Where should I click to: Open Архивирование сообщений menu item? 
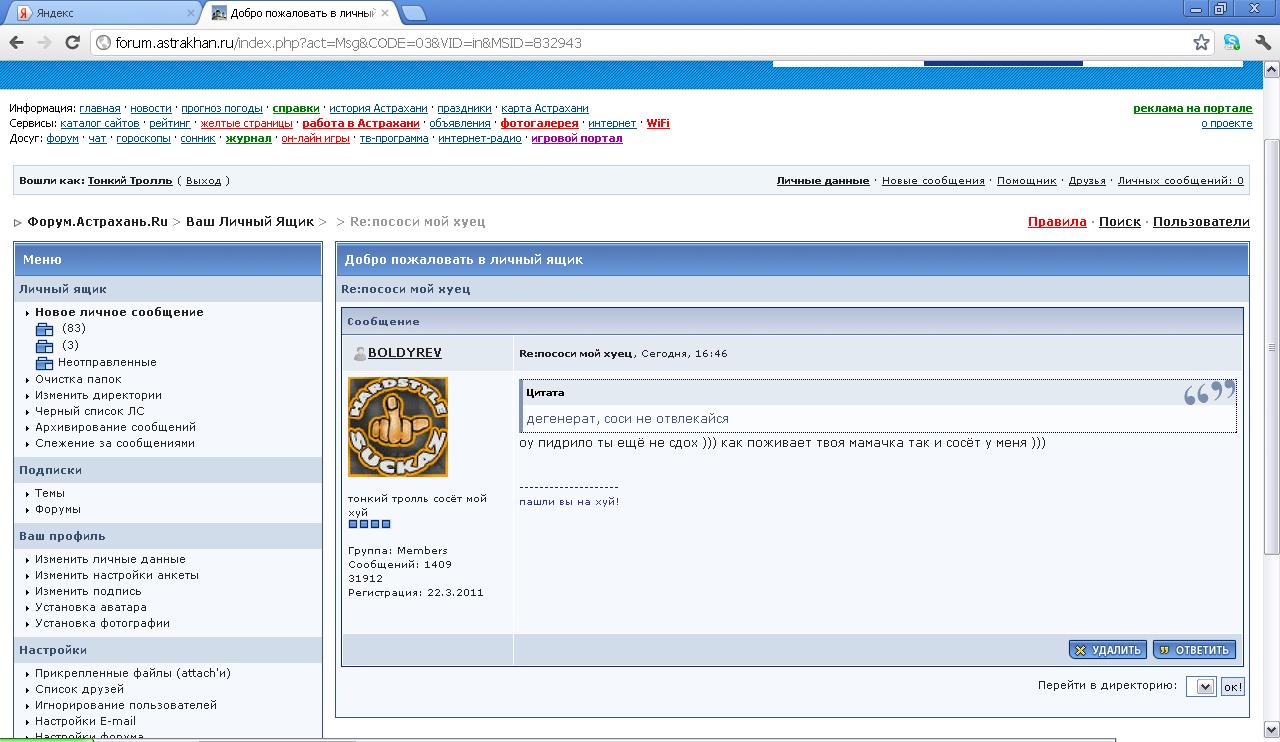click(116, 427)
